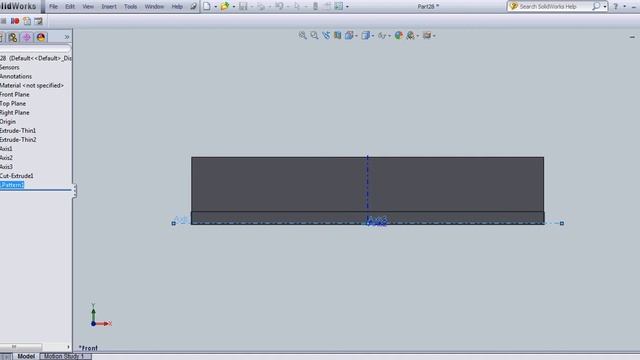Viewport: 640px width, 360px height.
Task: Click the Display Style cube icon
Action: tap(366, 36)
